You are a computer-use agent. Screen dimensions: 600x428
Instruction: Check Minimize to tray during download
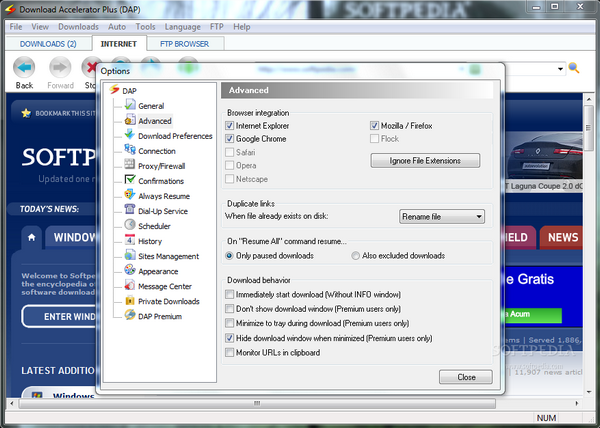[x=230, y=323]
